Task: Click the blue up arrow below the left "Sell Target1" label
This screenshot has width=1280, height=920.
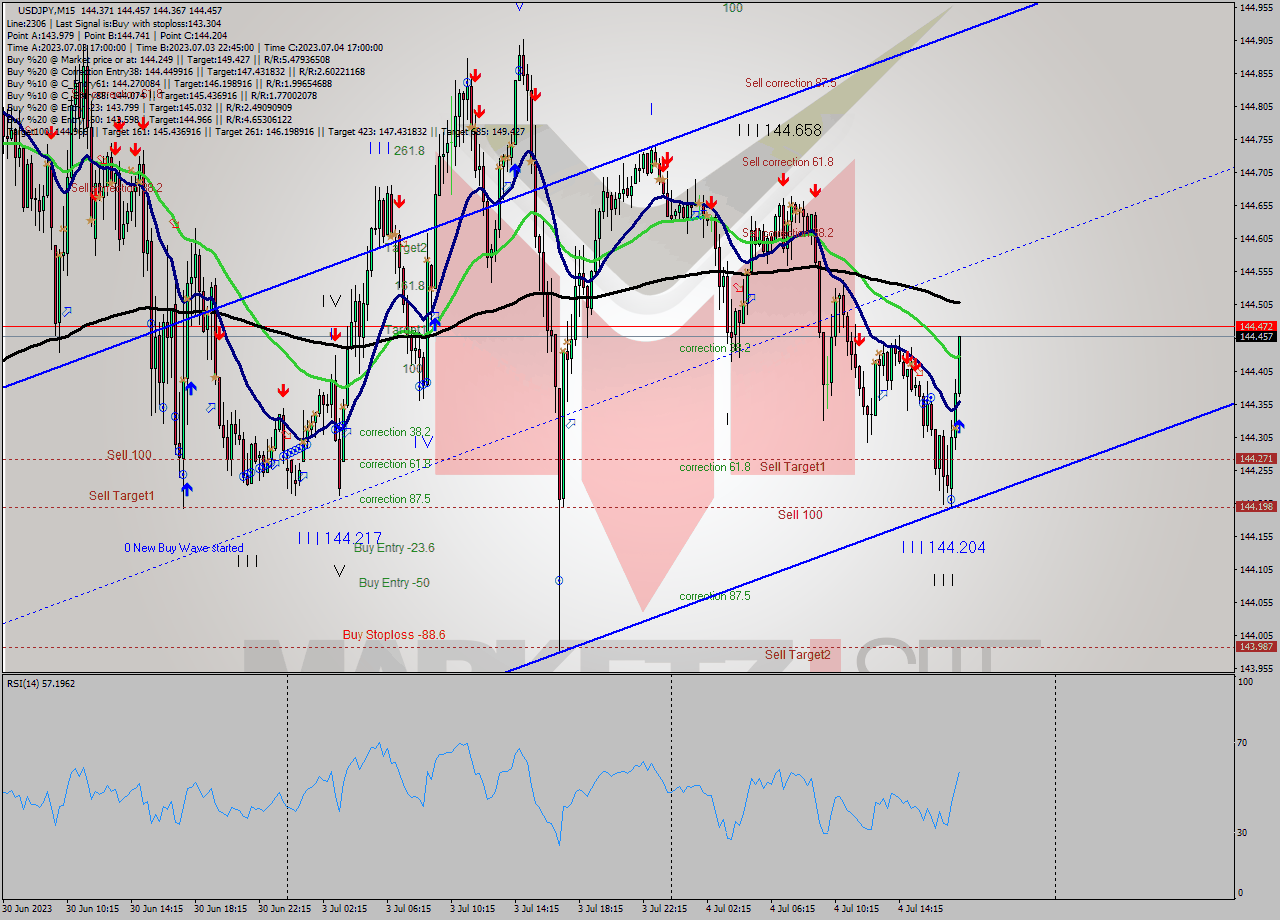Action: 187,489
